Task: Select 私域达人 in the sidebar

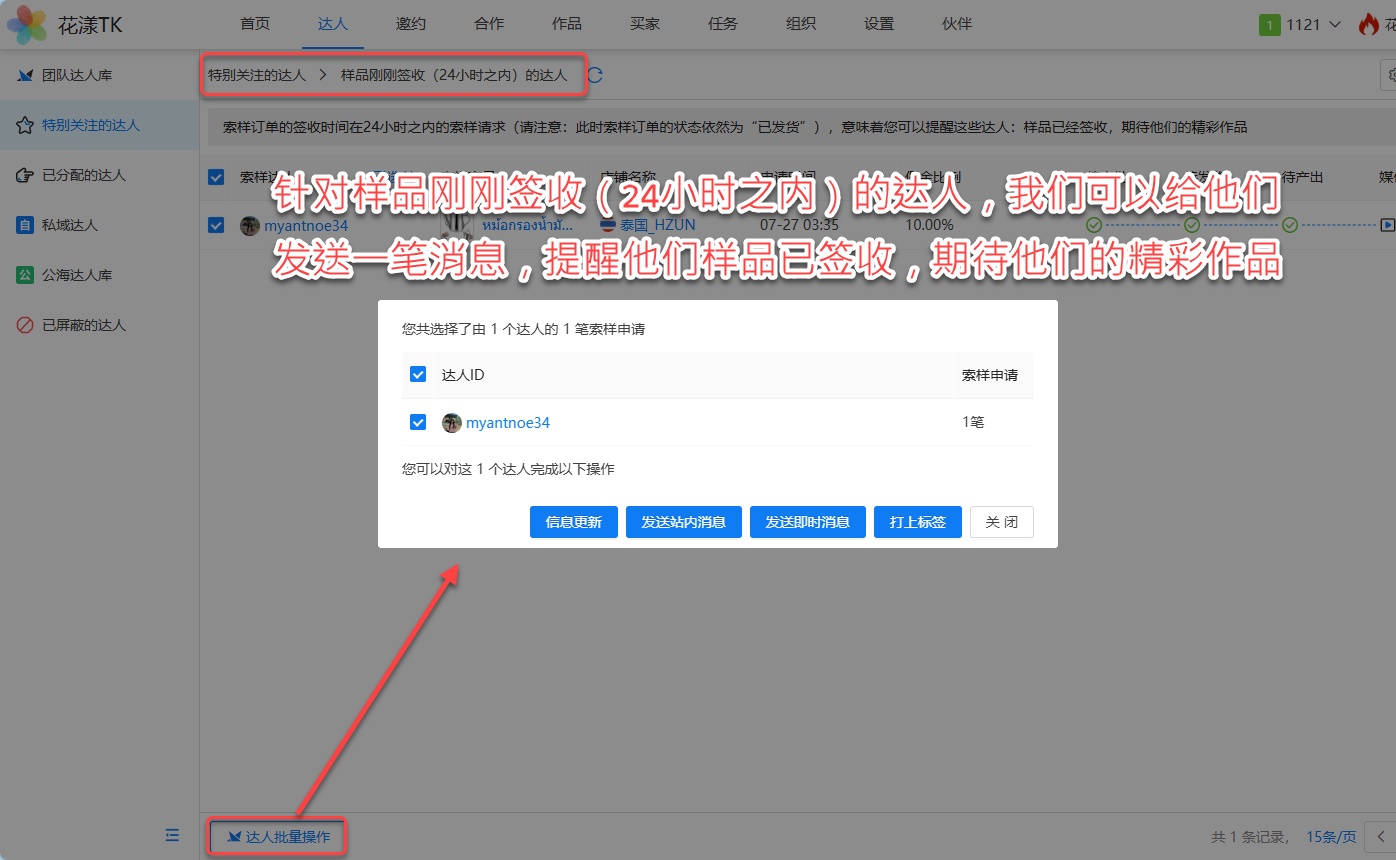Action: tap(70, 225)
